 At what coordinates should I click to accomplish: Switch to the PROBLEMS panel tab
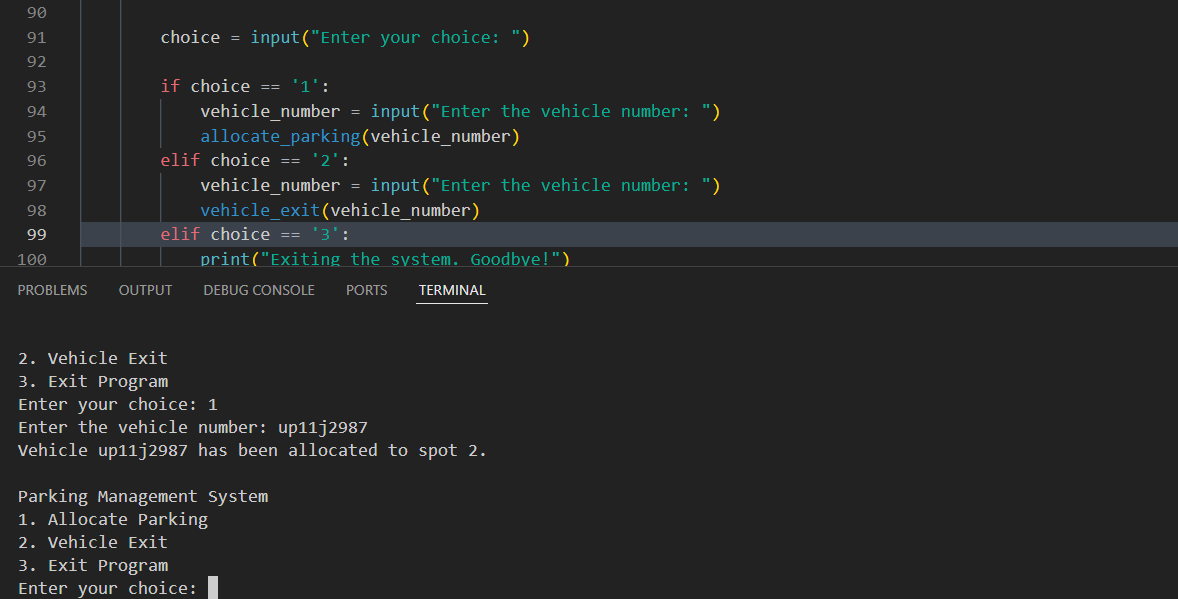pyautogui.click(x=52, y=290)
